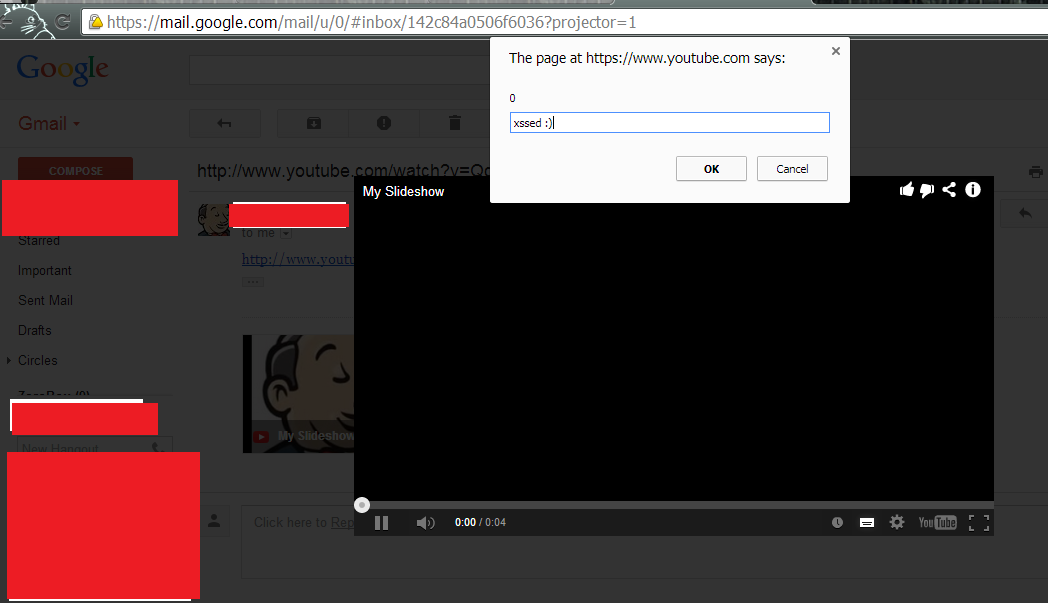Reload the page with browser refresh
Image resolution: width=1048 pixels, height=603 pixels.
click(x=63, y=21)
